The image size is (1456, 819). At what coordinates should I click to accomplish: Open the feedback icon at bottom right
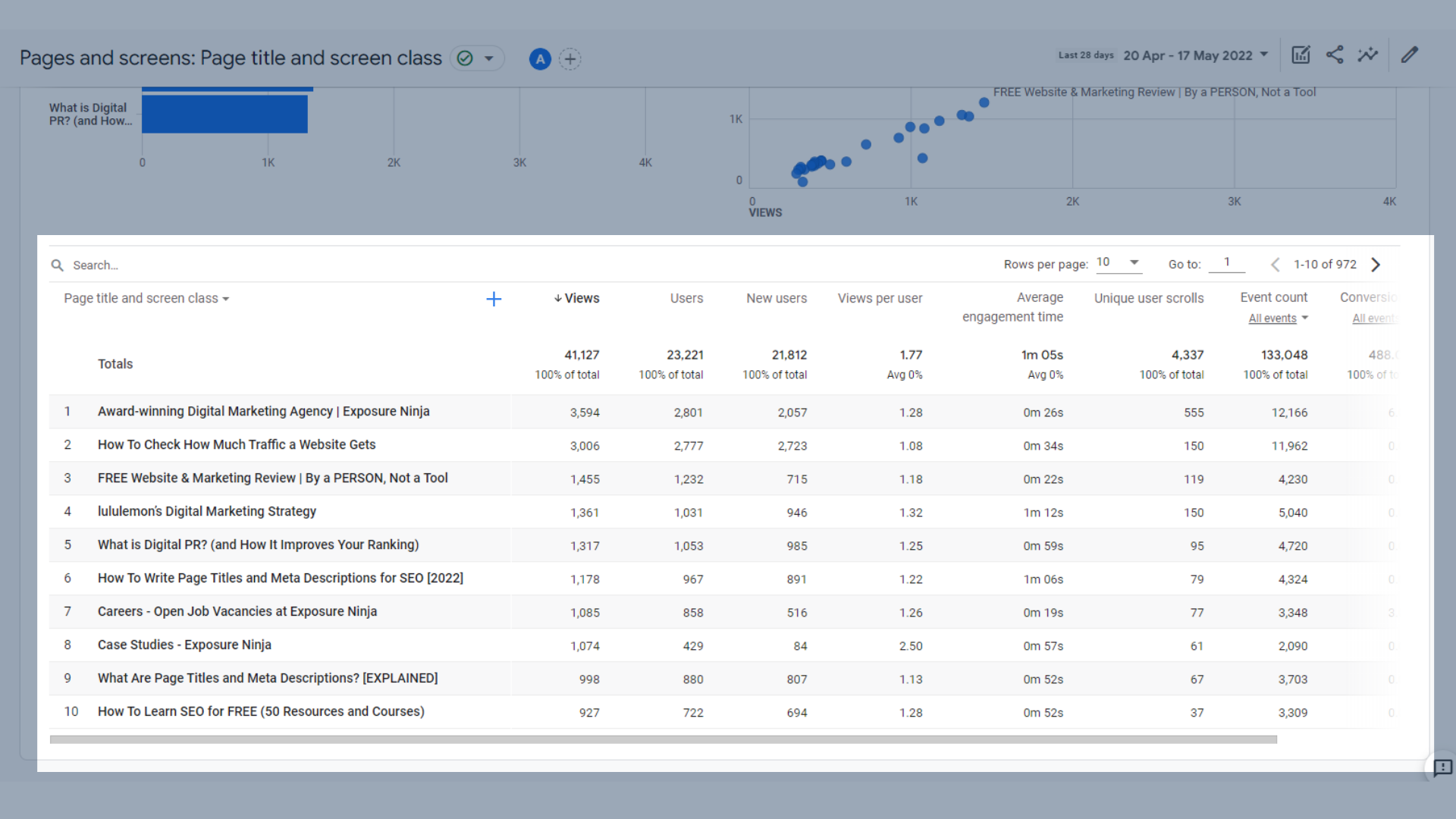[x=1442, y=767]
